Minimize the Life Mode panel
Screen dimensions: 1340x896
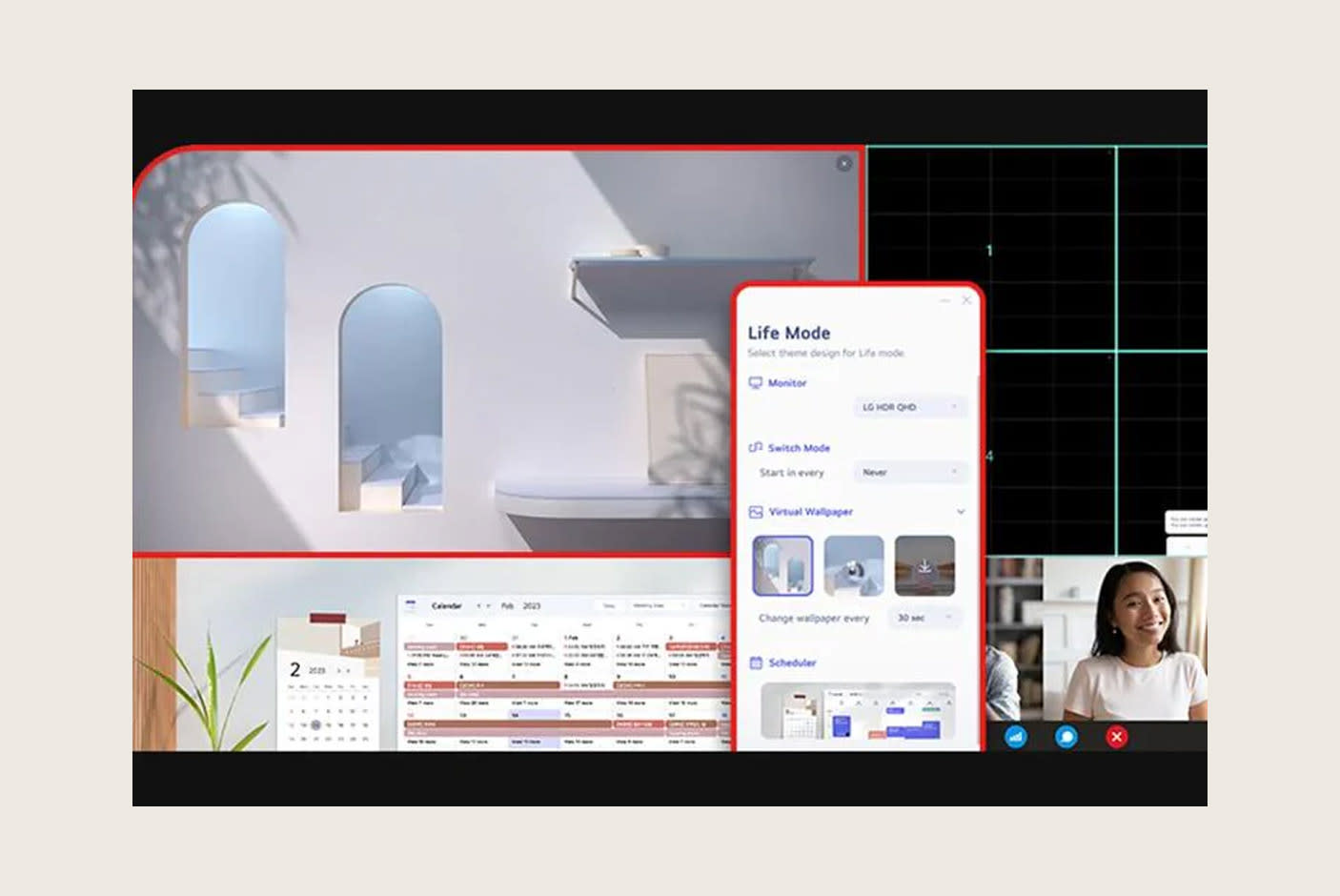click(944, 300)
